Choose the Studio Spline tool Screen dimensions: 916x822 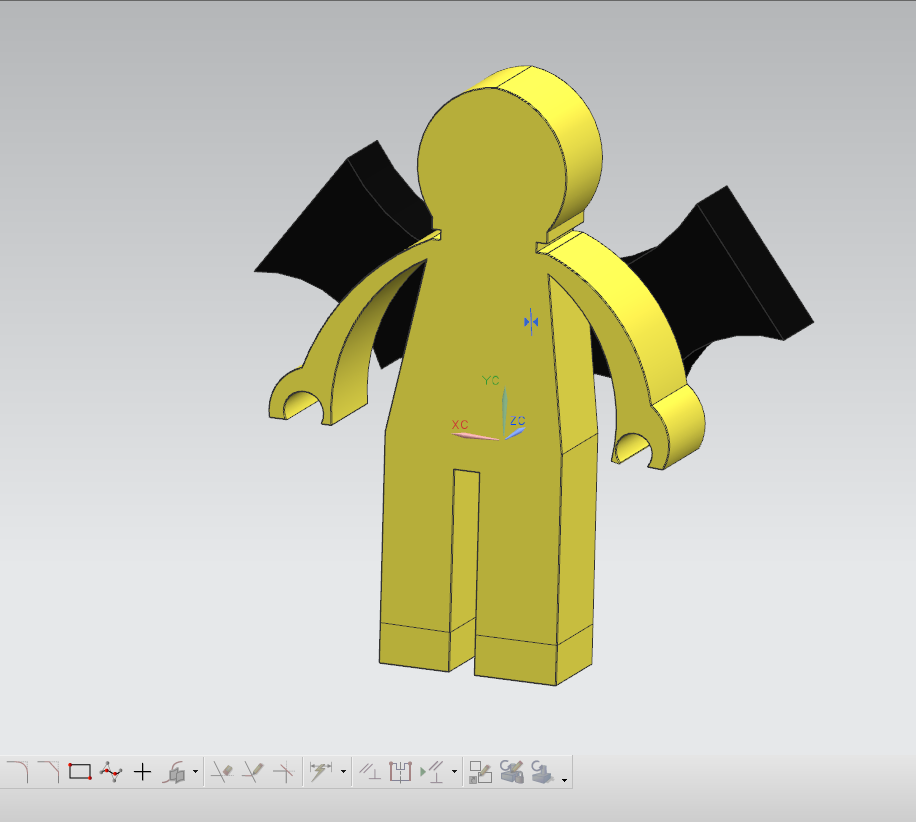click(111, 772)
